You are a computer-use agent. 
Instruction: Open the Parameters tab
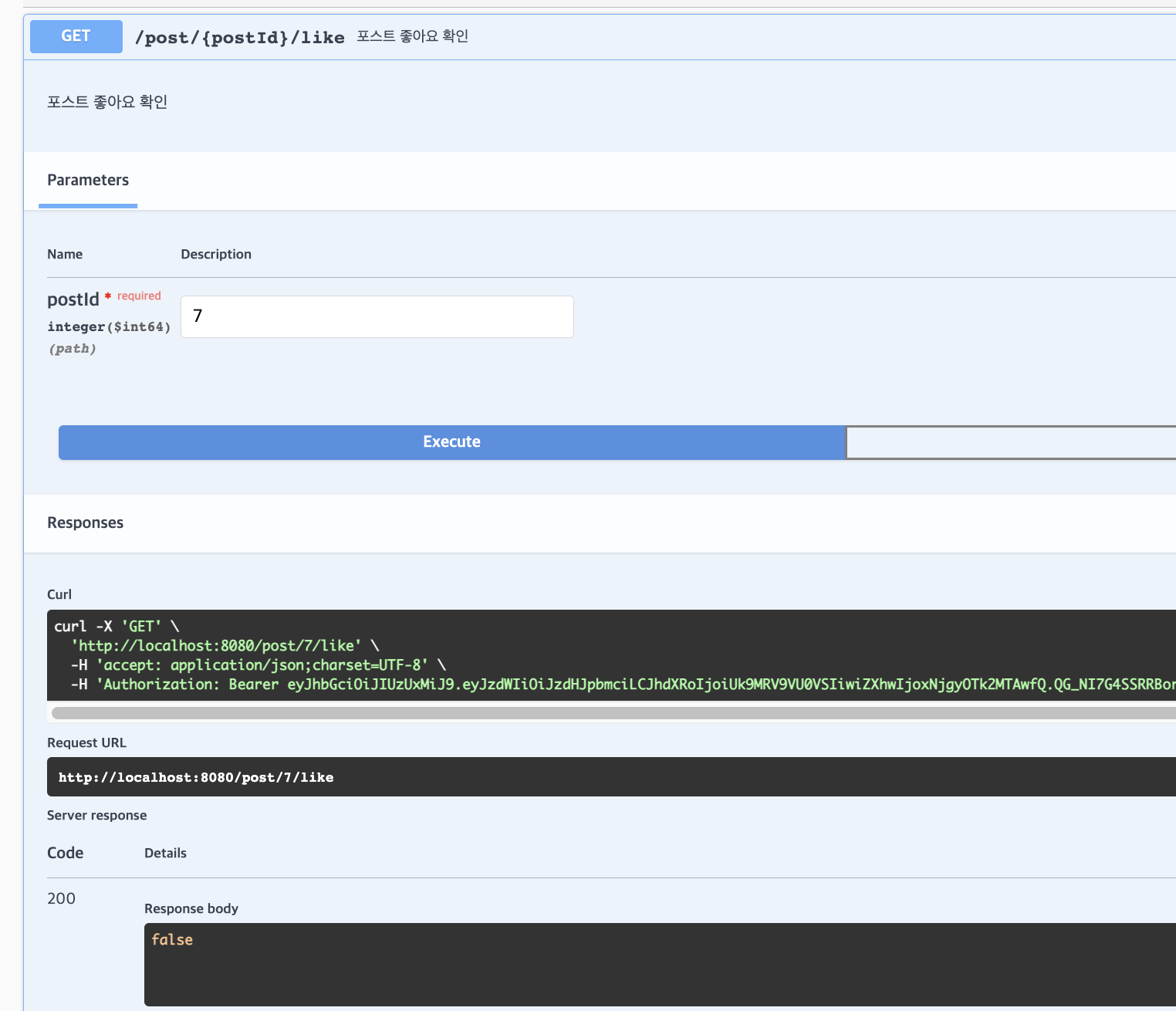[88, 180]
